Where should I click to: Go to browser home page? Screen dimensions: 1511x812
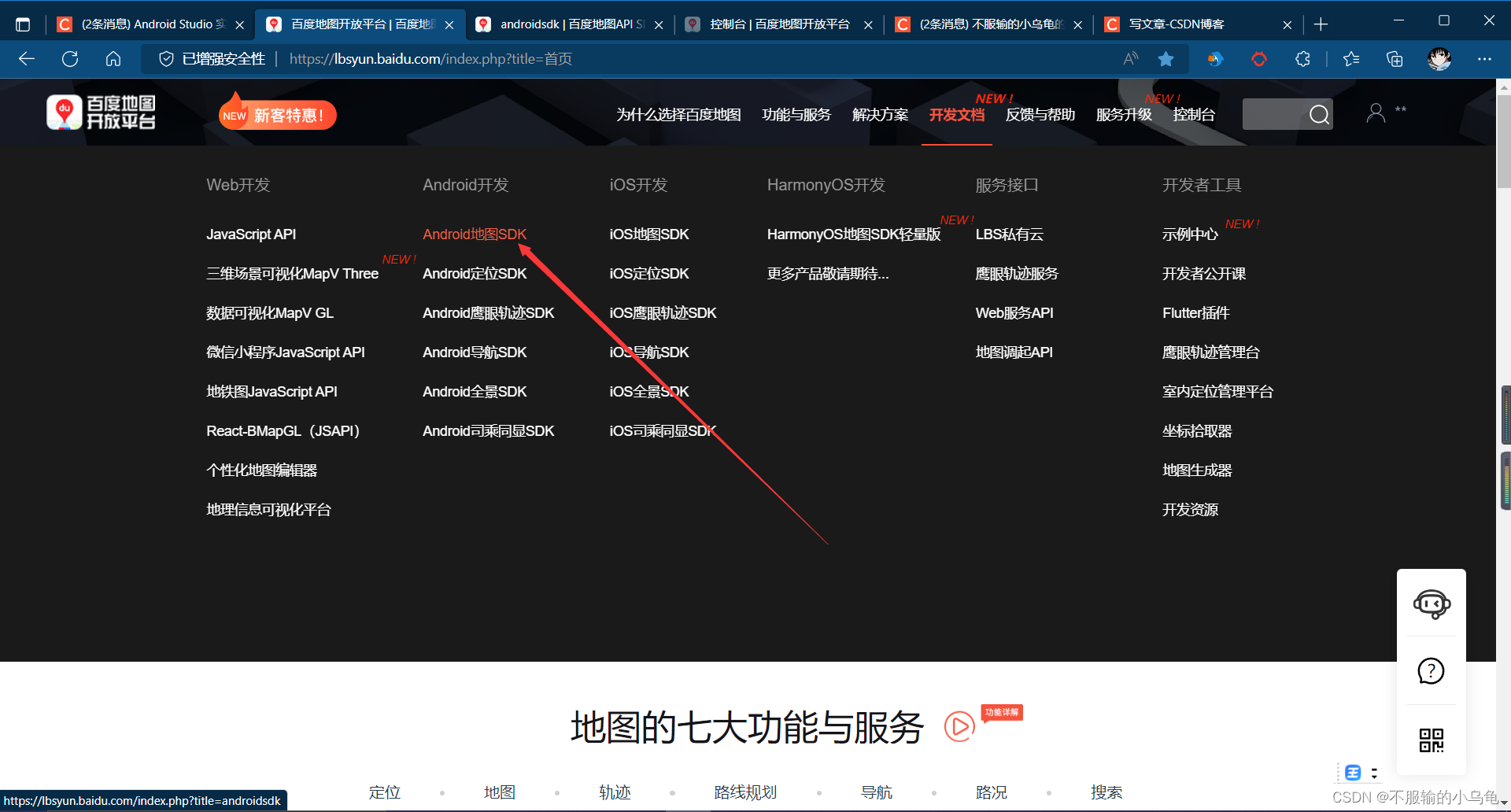[x=113, y=59]
